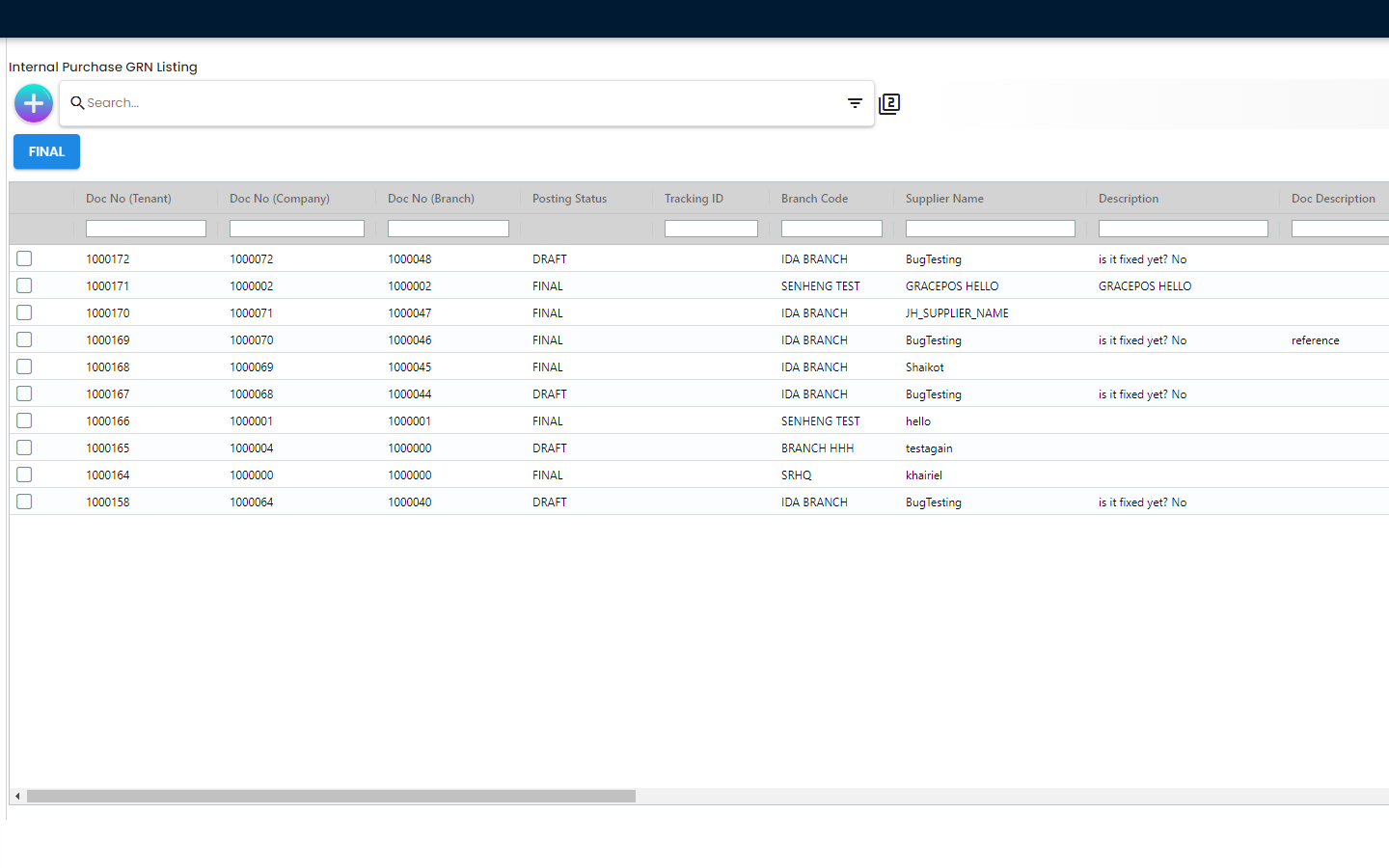Click the horizontal scrollbar thumb

pyautogui.click(x=331, y=797)
